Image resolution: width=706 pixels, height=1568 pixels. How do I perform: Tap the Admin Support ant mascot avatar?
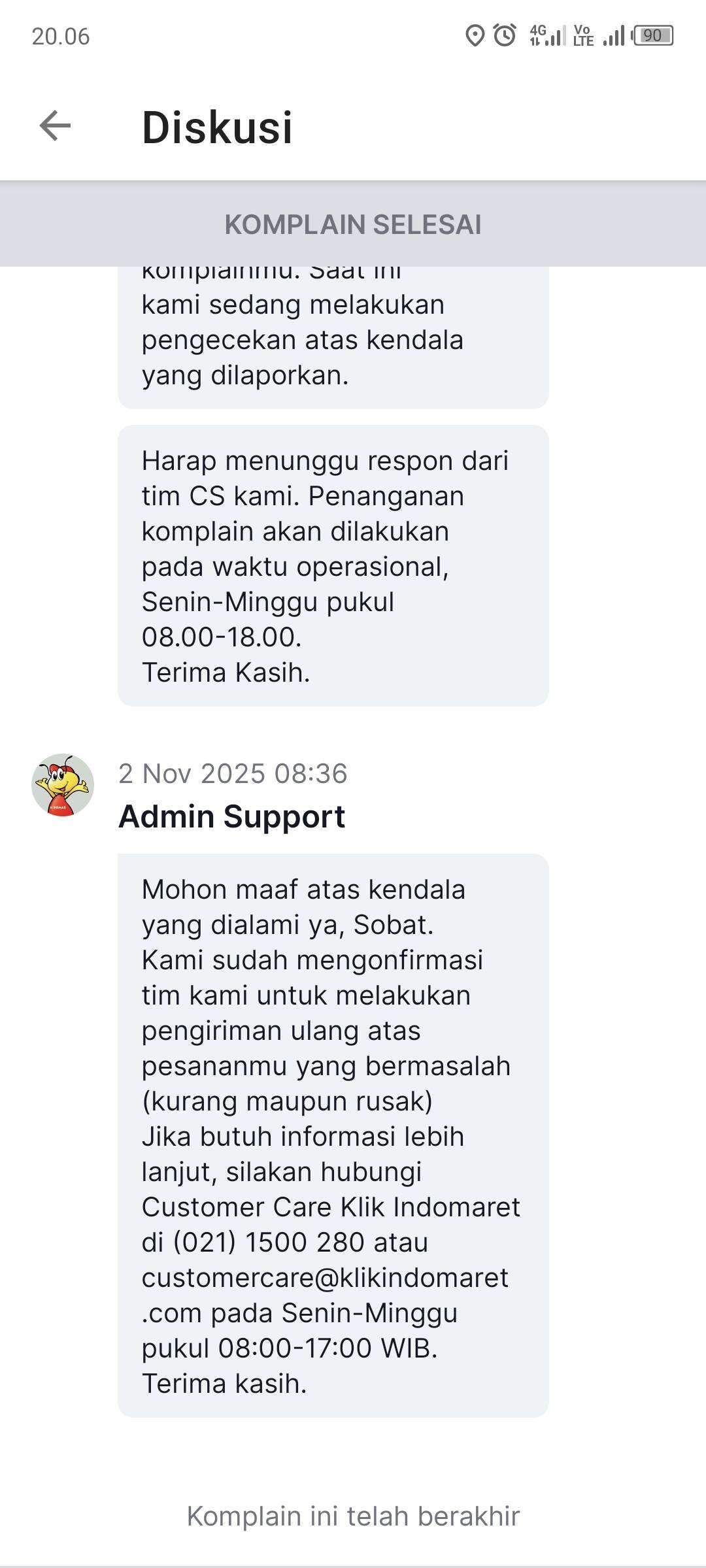coord(63,785)
